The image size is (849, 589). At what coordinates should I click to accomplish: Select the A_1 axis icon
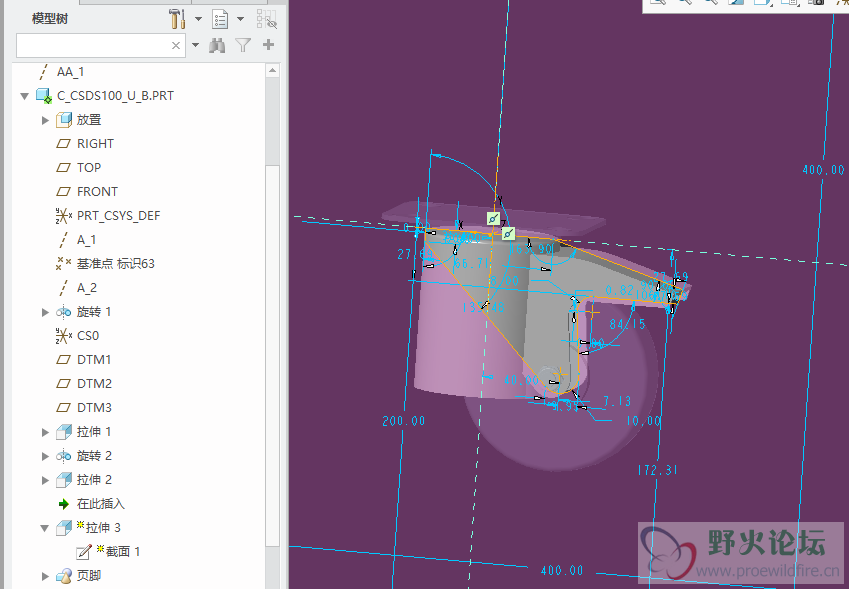point(63,239)
